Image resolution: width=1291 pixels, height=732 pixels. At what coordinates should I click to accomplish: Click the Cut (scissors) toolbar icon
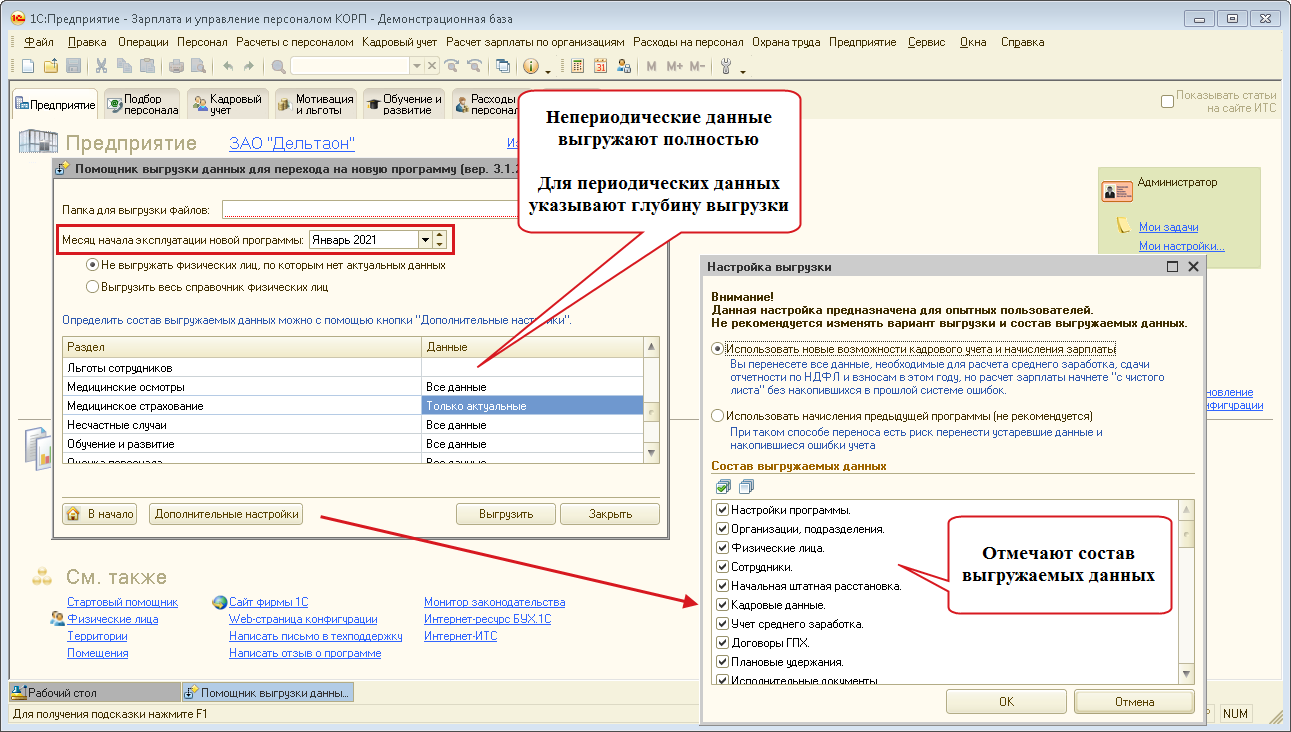pos(101,66)
